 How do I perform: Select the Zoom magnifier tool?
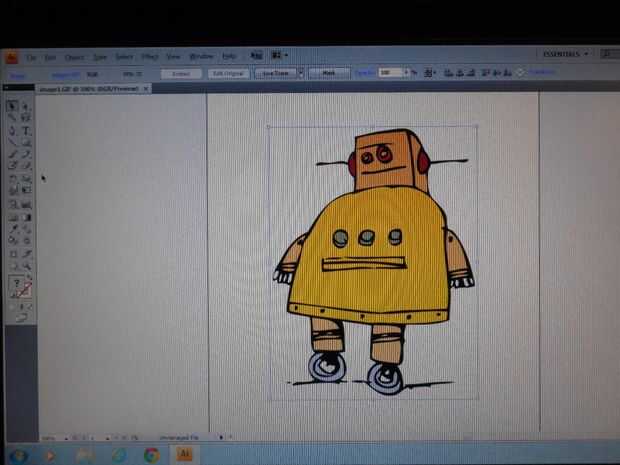(26, 266)
